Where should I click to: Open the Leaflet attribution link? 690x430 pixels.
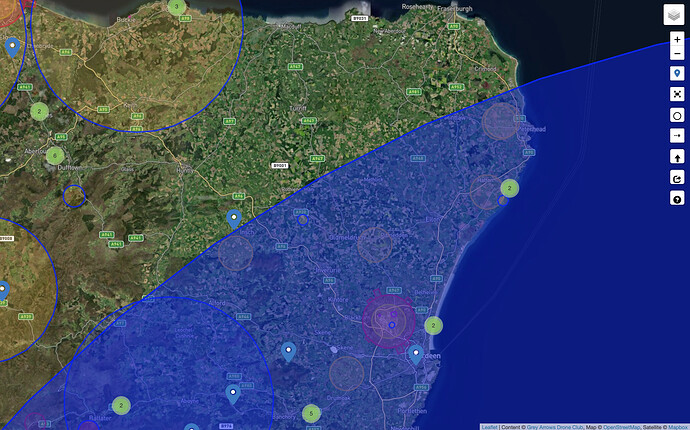[489, 427]
